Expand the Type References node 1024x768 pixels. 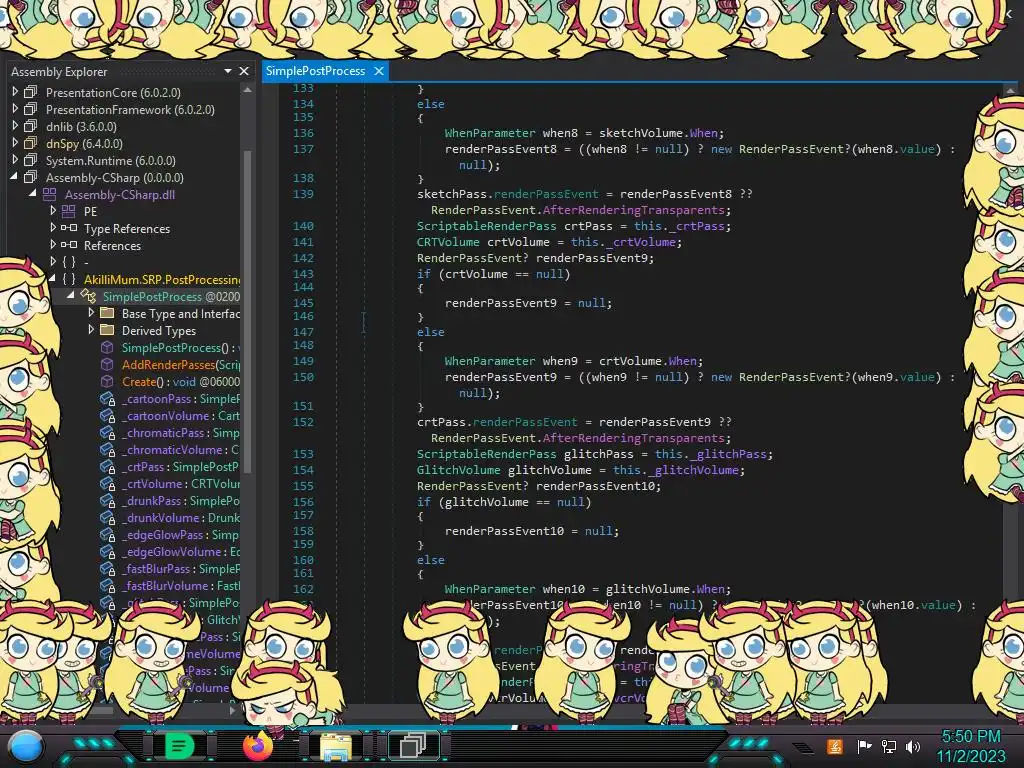point(53,228)
